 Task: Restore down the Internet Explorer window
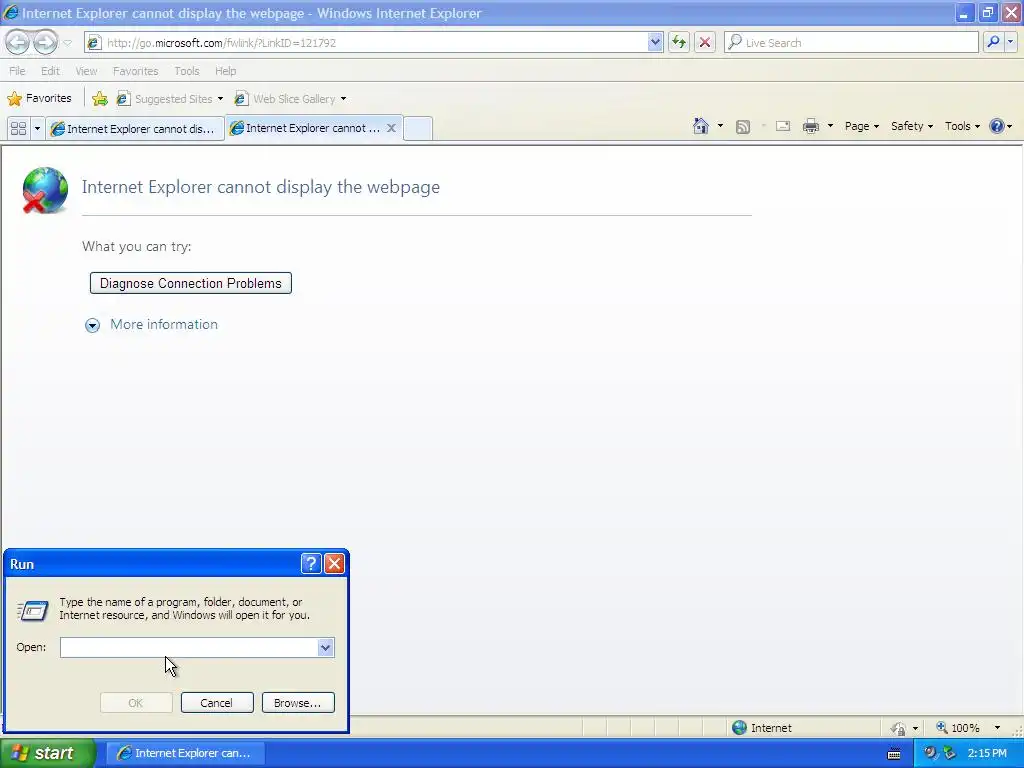[988, 12]
